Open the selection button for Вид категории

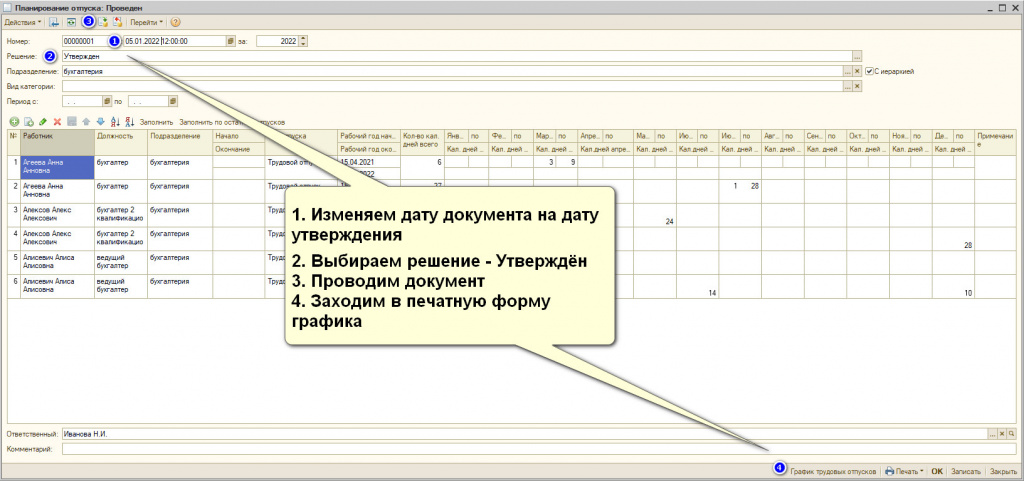point(848,86)
